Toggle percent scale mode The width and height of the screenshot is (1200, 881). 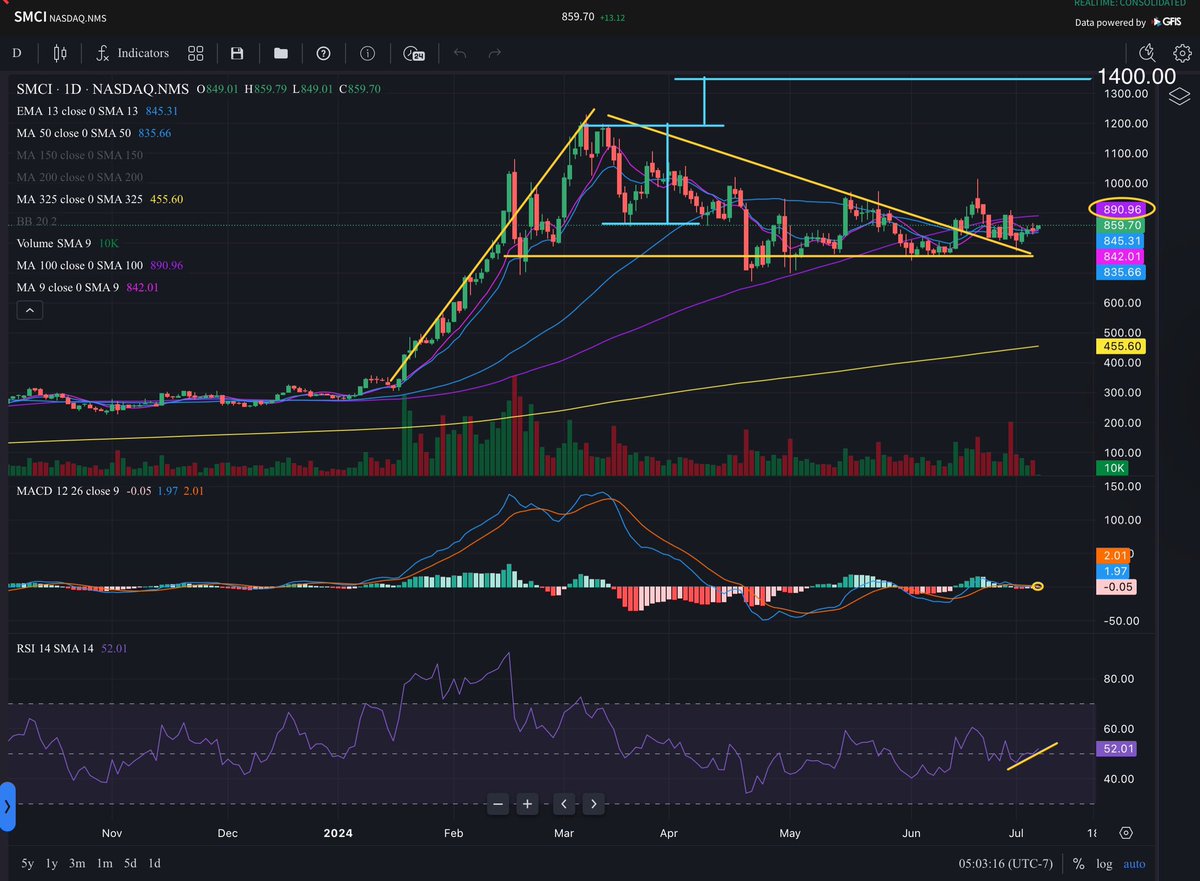click(x=1079, y=864)
